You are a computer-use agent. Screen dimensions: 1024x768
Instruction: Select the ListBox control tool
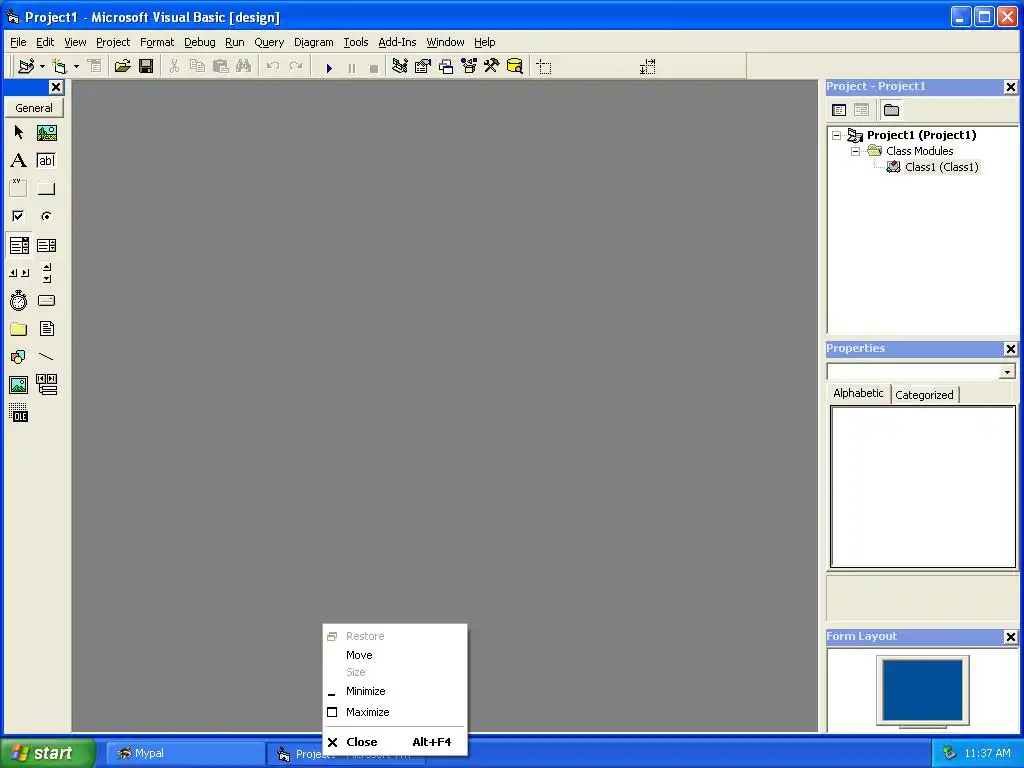pos(46,245)
